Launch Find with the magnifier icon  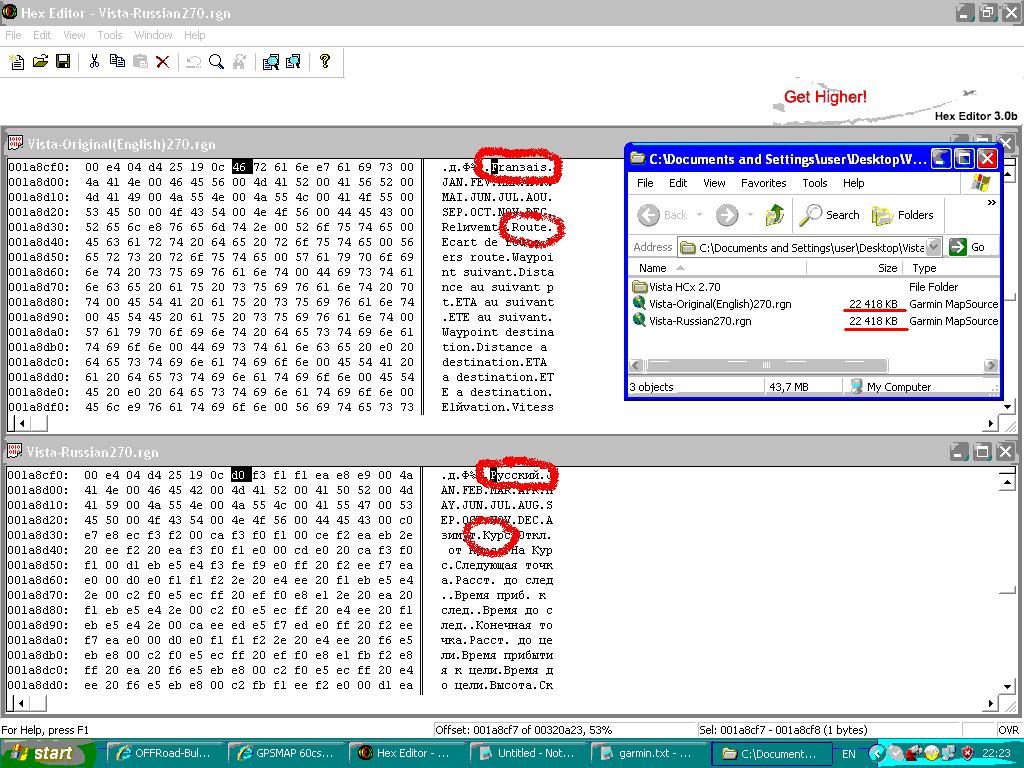(216, 62)
